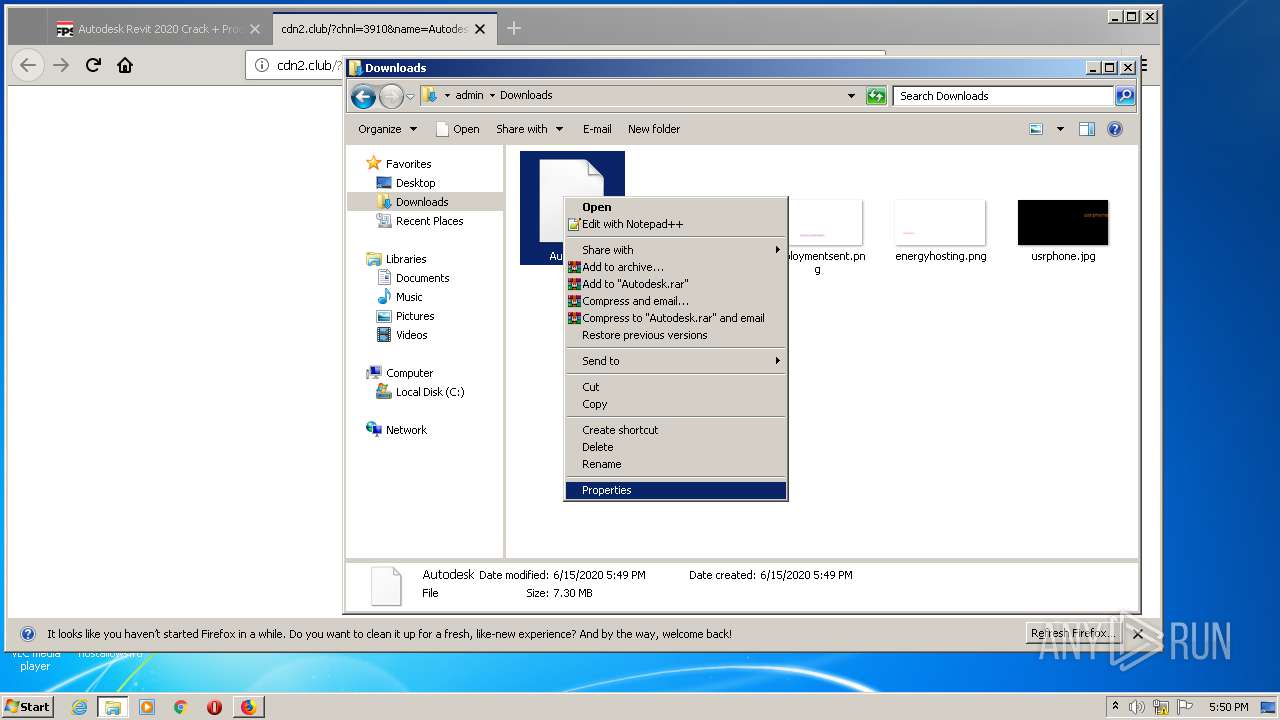The height and width of the screenshot is (720, 1280).
Task: Dismiss the Firefox refresh notification bar
Action: [1138, 634]
